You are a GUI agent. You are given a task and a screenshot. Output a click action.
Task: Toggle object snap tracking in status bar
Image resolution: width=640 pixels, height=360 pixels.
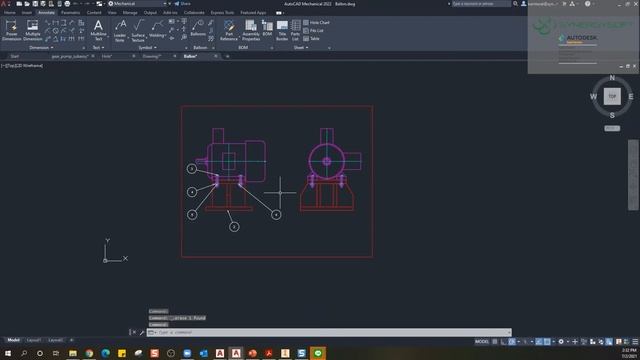pos(539,342)
